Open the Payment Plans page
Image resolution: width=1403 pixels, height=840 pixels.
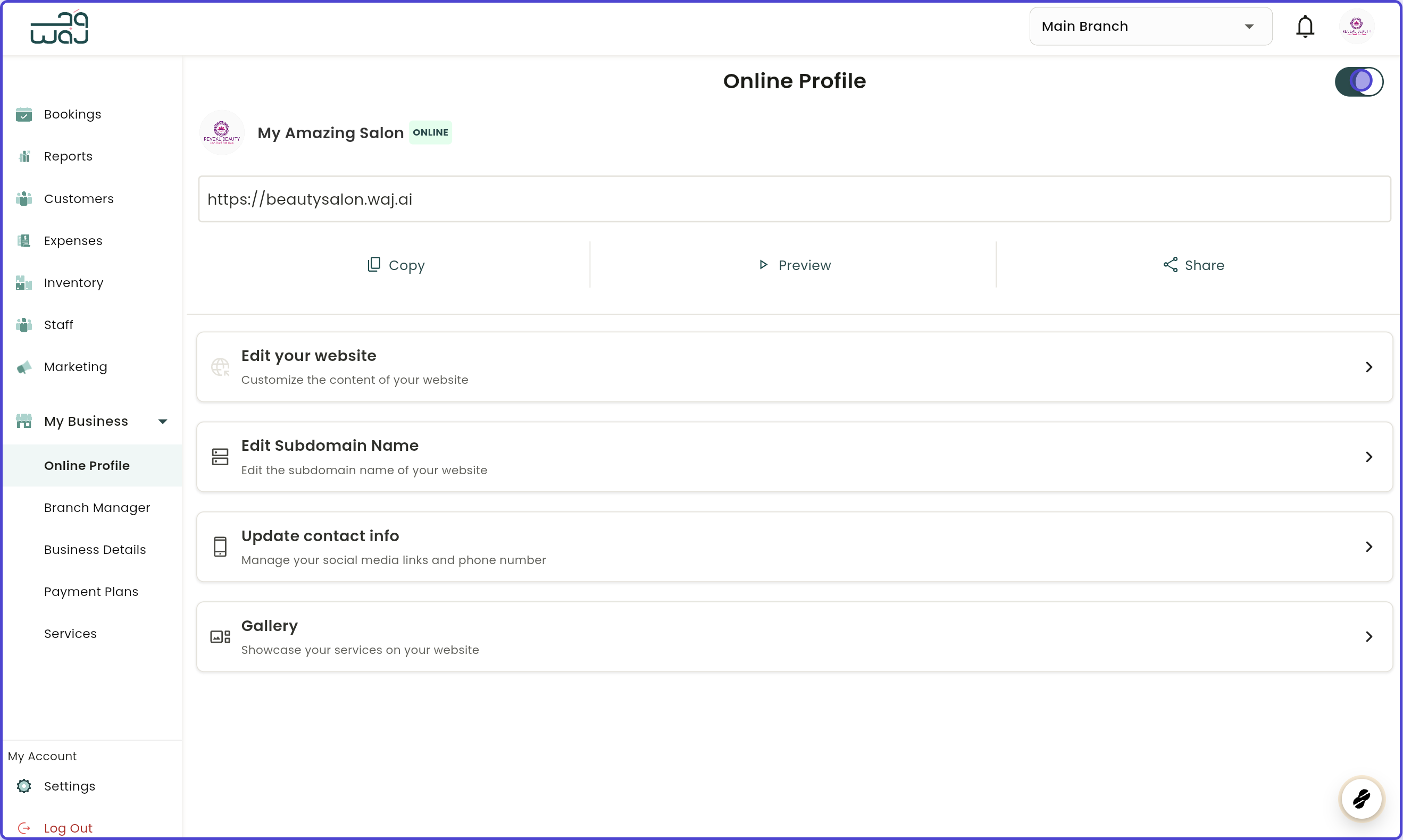[91, 591]
